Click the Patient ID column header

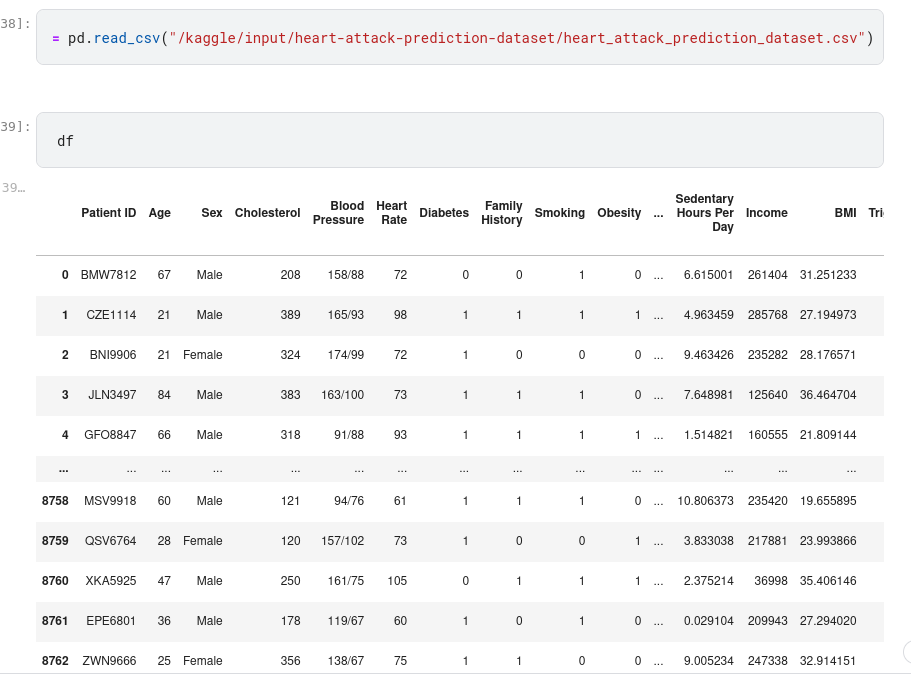click(x=108, y=213)
